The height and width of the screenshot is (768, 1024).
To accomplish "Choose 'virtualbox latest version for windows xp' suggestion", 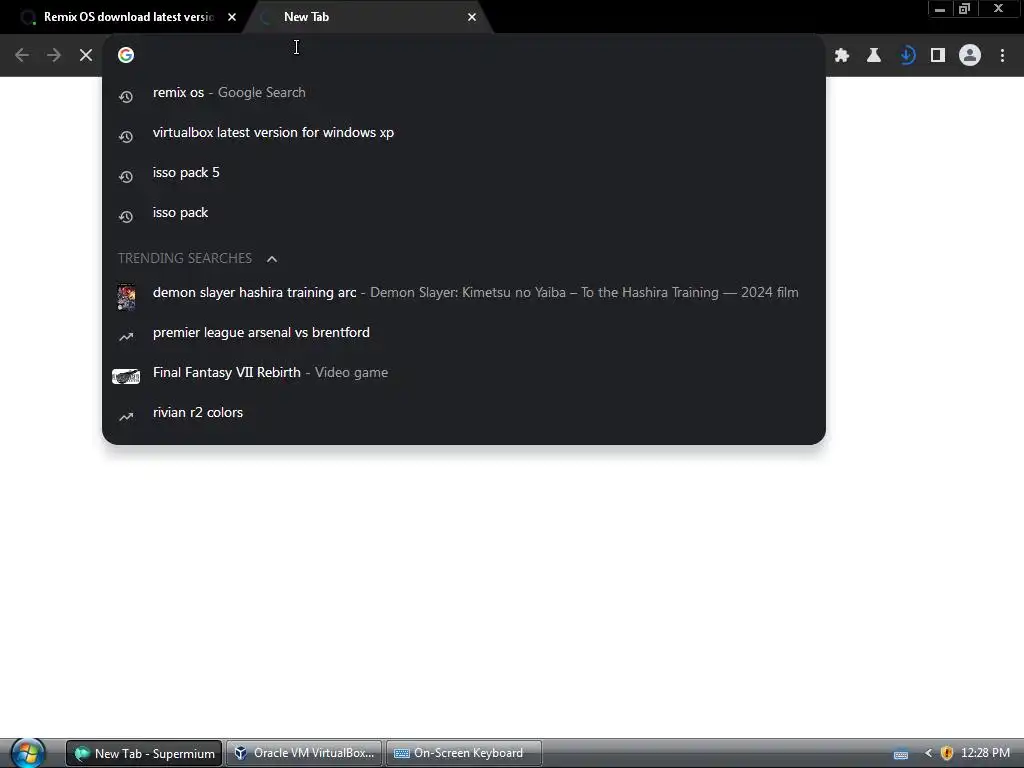I will (464, 133).
